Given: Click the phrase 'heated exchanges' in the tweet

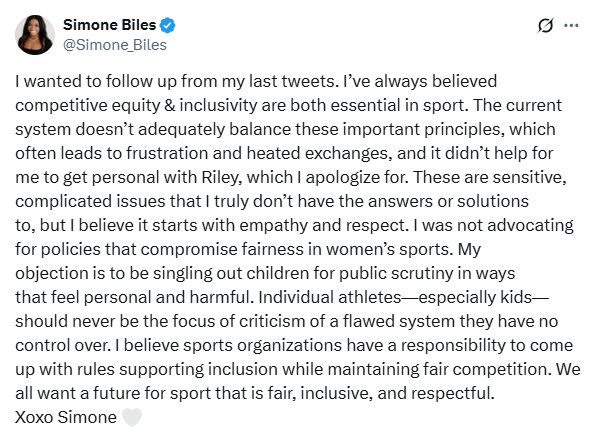Looking at the screenshot, I should click(317, 153).
